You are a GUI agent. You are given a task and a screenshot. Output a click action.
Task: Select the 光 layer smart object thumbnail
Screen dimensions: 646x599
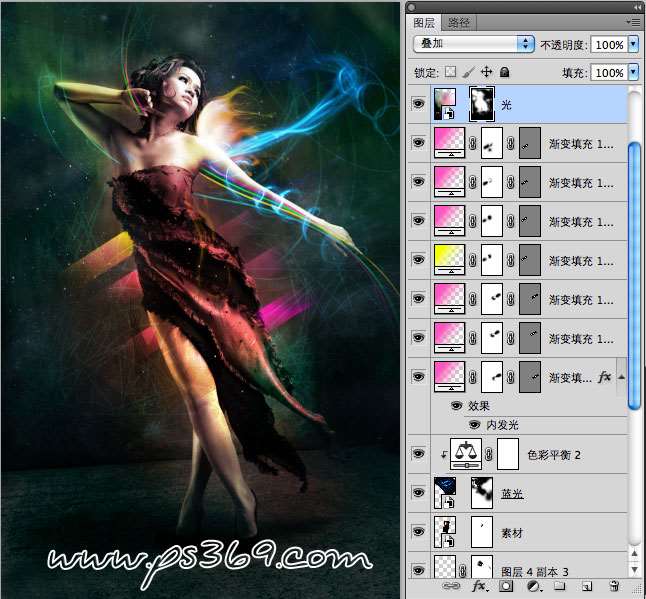coord(445,104)
